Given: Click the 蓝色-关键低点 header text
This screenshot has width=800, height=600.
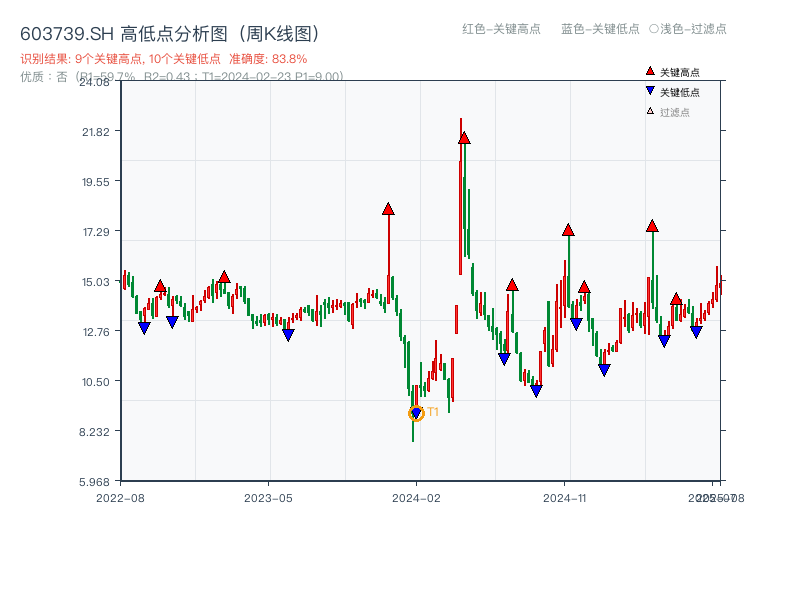Looking at the screenshot, I should [600, 29].
